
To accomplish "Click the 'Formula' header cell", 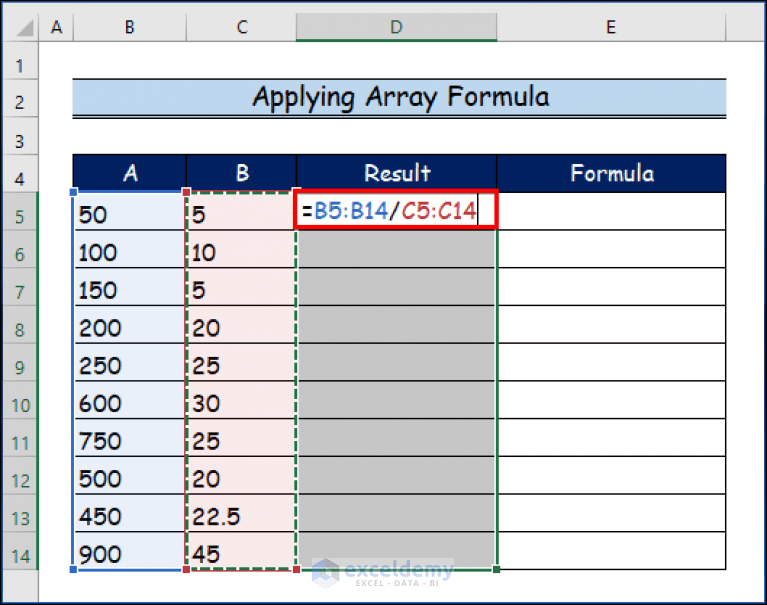I will 611,174.
